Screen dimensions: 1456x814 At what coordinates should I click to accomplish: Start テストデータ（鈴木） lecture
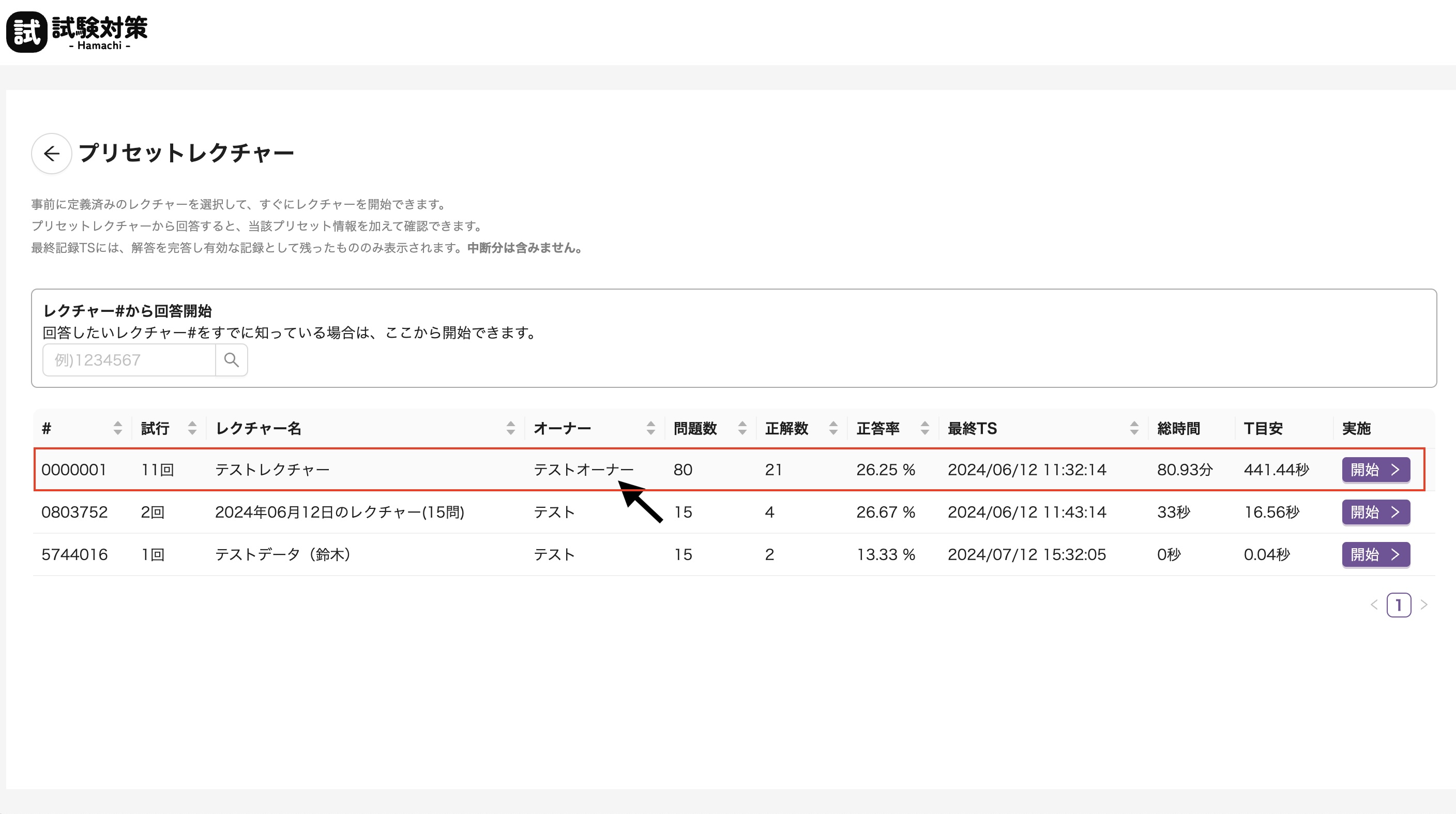click(1375, 554)
